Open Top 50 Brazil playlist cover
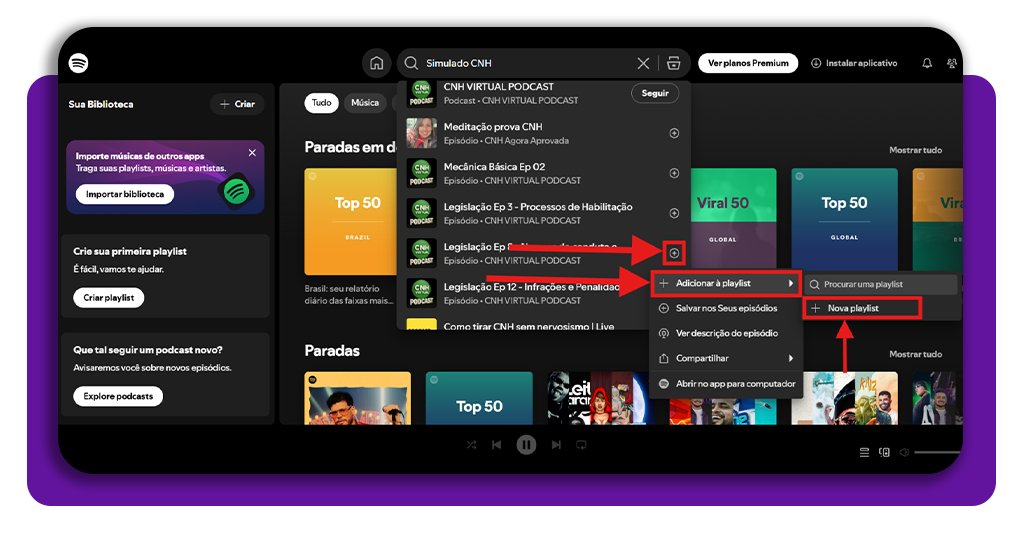Image resolution: width=1024 pixels, height=536 pixels. click(351, 221)
